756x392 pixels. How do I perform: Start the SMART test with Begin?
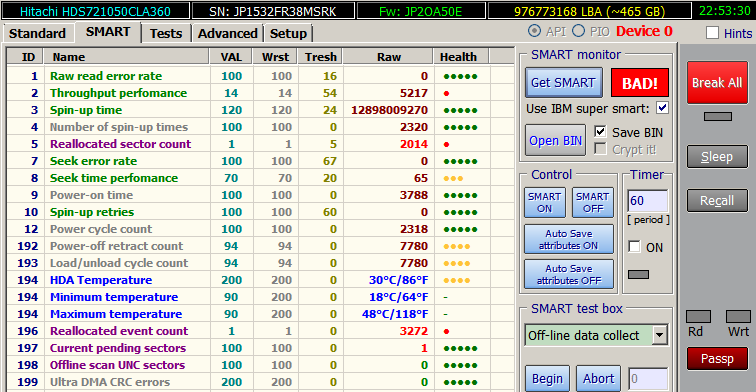click(547, 378)
